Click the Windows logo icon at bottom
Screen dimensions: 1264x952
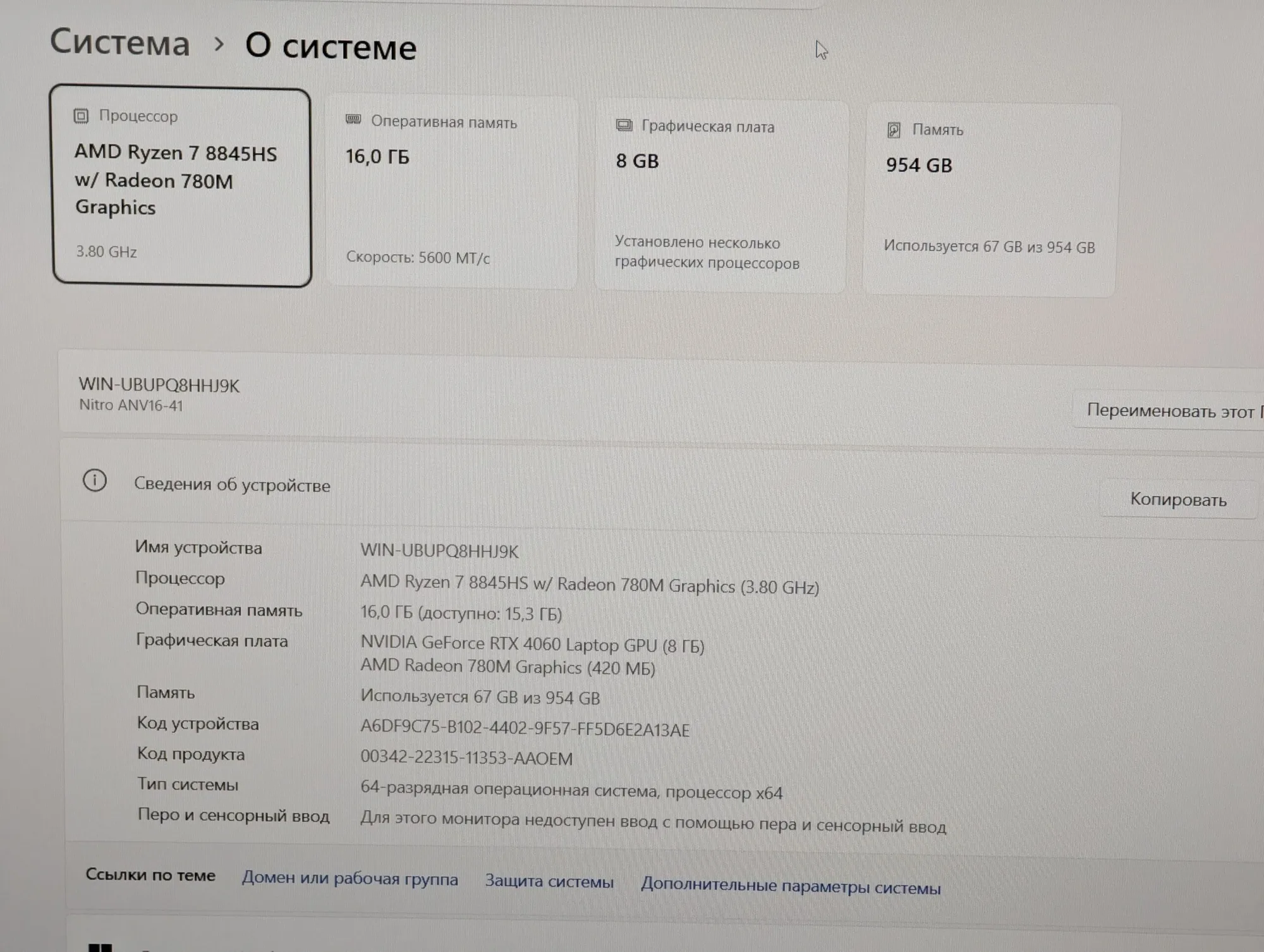100,946
